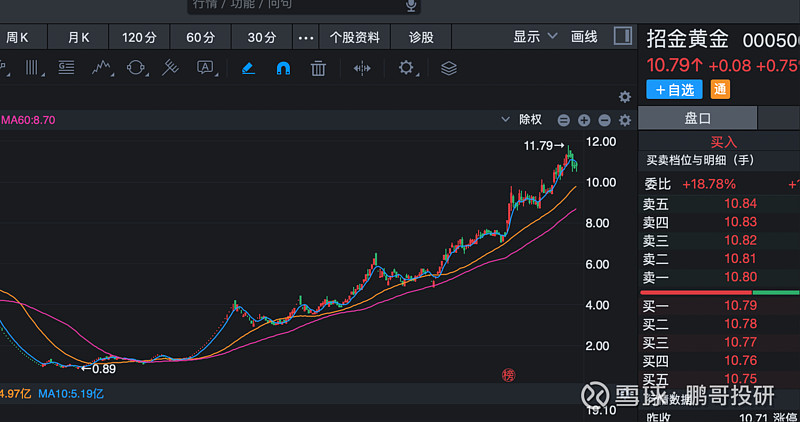Screen dimensions: 800x422
Task: Click the 11.79 high price label
Action: 537,146
